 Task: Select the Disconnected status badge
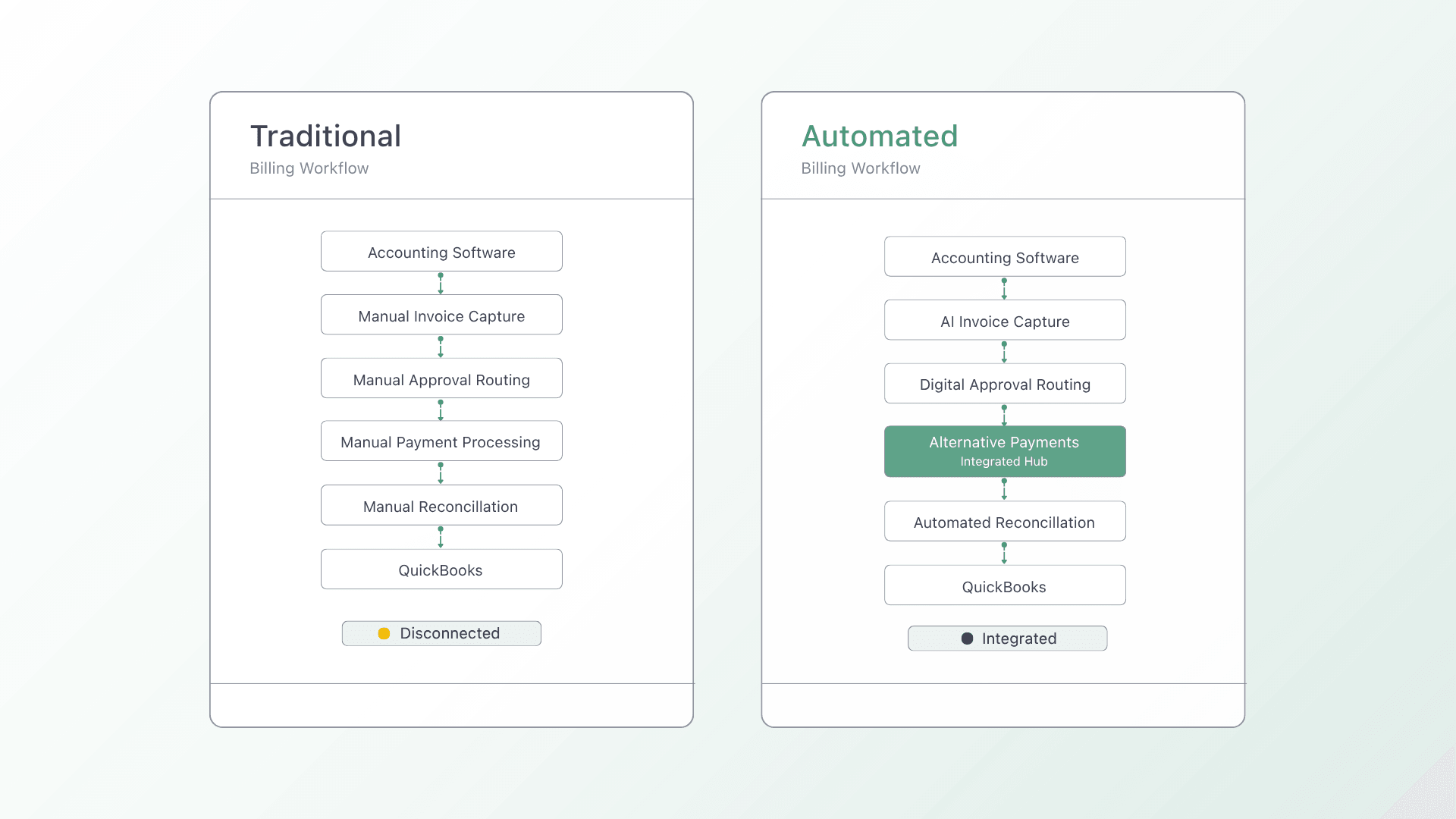tap(441, 633)
